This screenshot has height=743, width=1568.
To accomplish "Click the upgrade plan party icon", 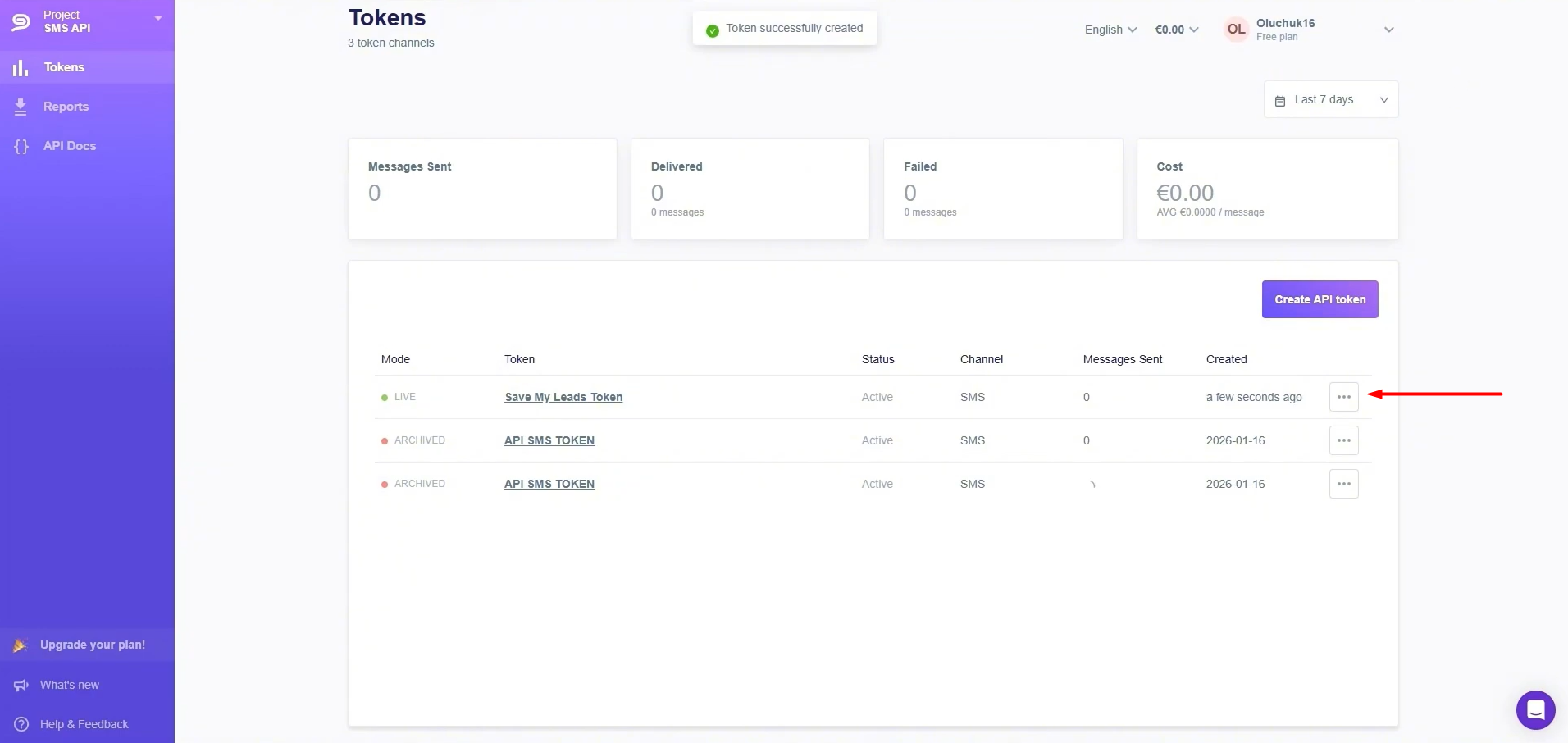I will point(21,645).
